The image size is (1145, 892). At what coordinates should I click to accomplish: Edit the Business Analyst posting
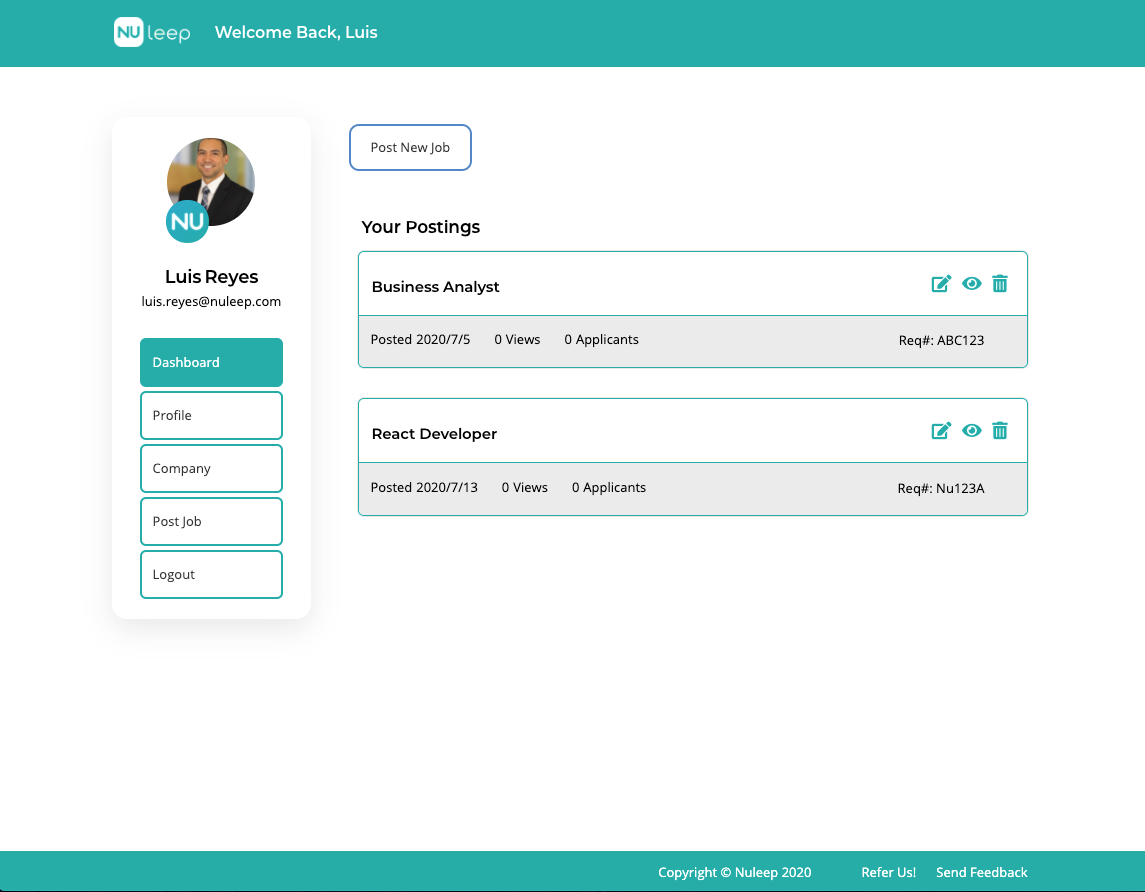coord(941,284)
